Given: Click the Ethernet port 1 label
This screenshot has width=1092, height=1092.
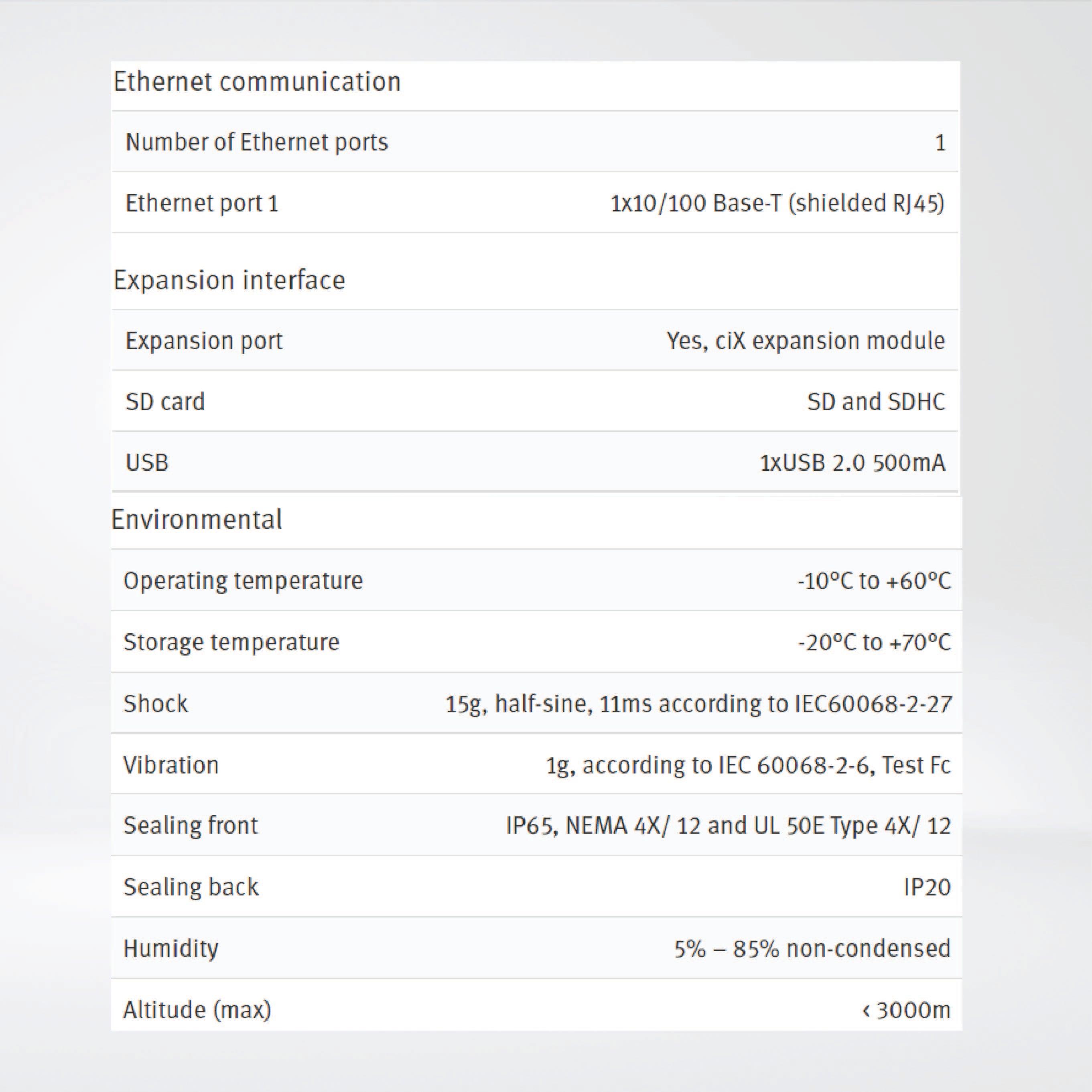Looking at the screenshot, I should [x=202, y=203].
